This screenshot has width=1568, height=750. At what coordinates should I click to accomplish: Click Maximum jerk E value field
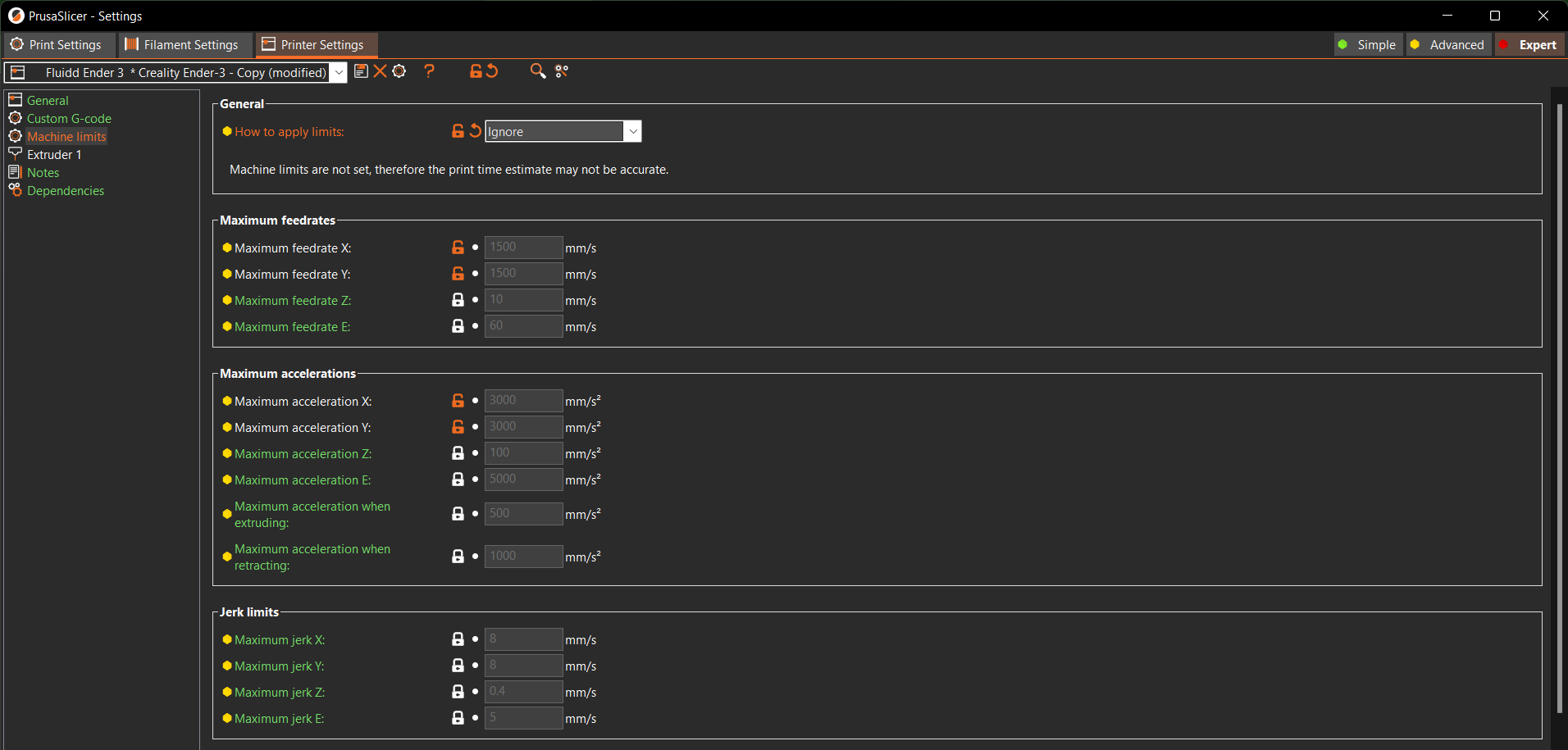(x=523, y=718)
